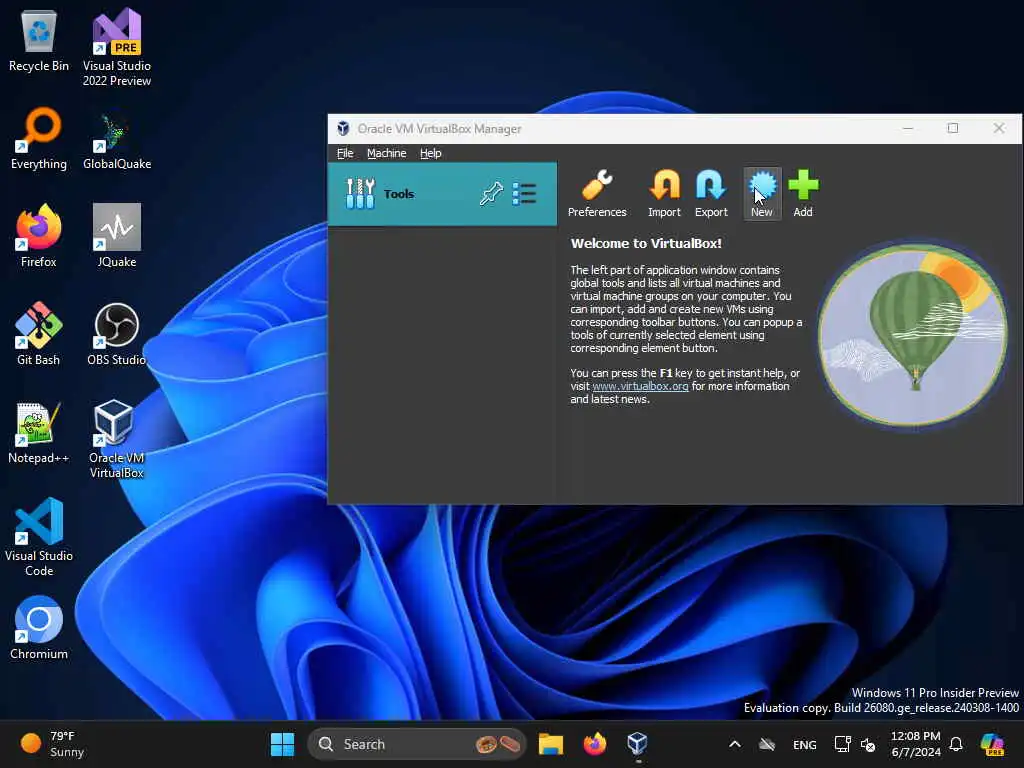Image resolution: width=1024 pixels, height=768 pixels.
Task: Select the GlobalQuake desktop shortcut
Action: tap(117, 139)
